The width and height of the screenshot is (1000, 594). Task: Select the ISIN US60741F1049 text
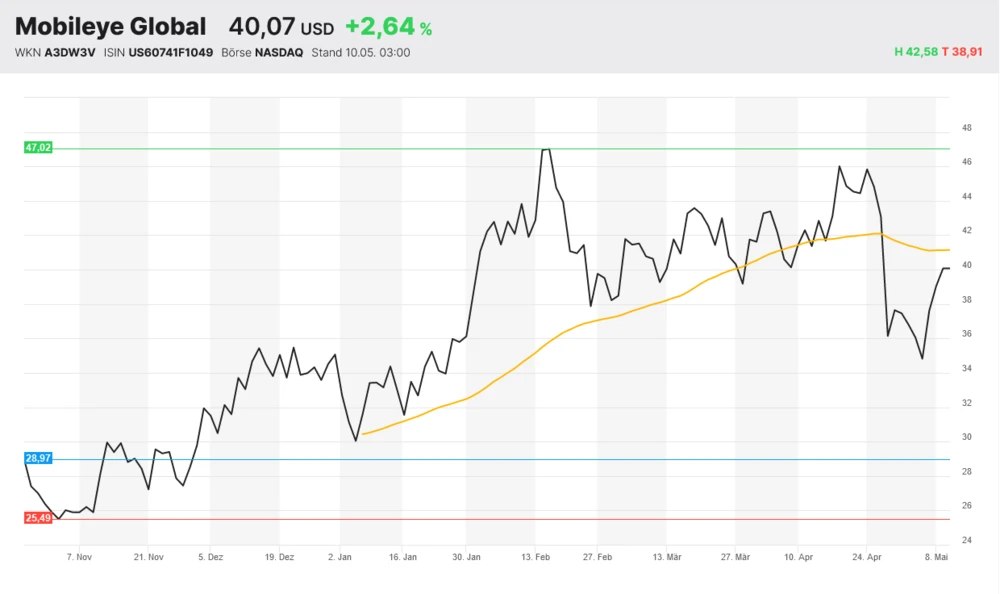coord(158,52)
